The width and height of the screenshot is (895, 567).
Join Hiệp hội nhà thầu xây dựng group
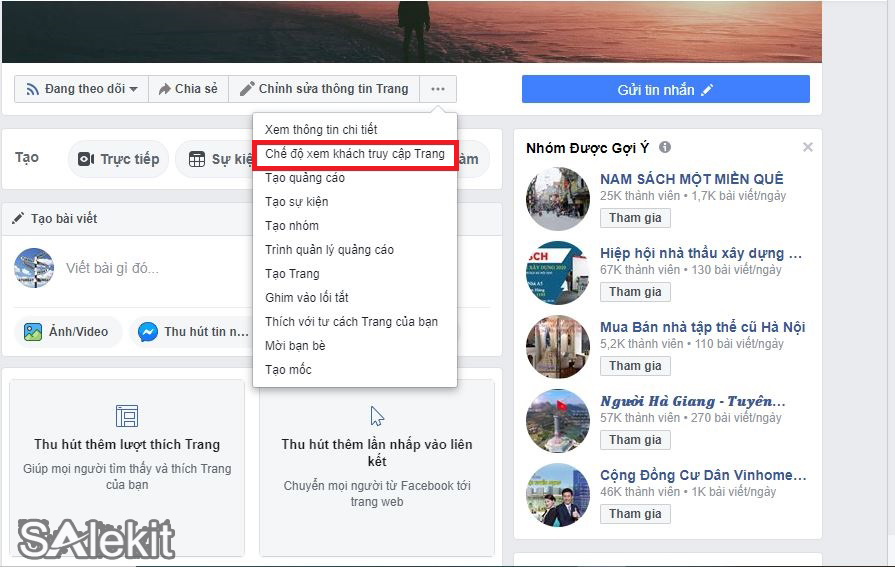coord(635,292)
